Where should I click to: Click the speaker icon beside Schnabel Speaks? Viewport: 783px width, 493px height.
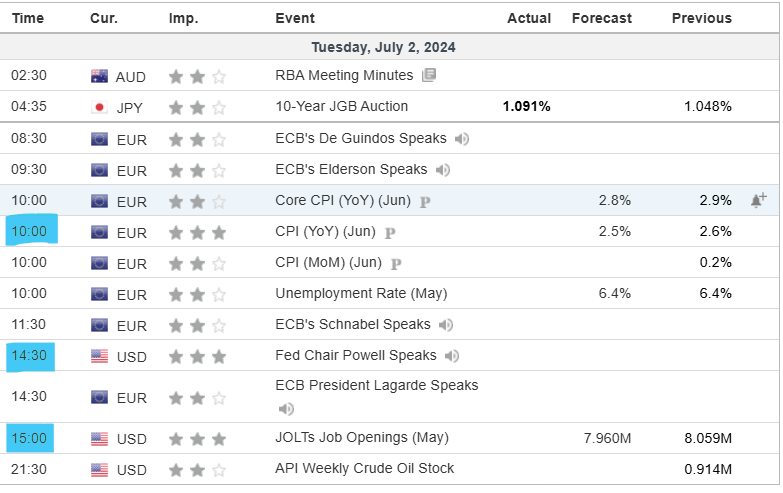[446, 325]
